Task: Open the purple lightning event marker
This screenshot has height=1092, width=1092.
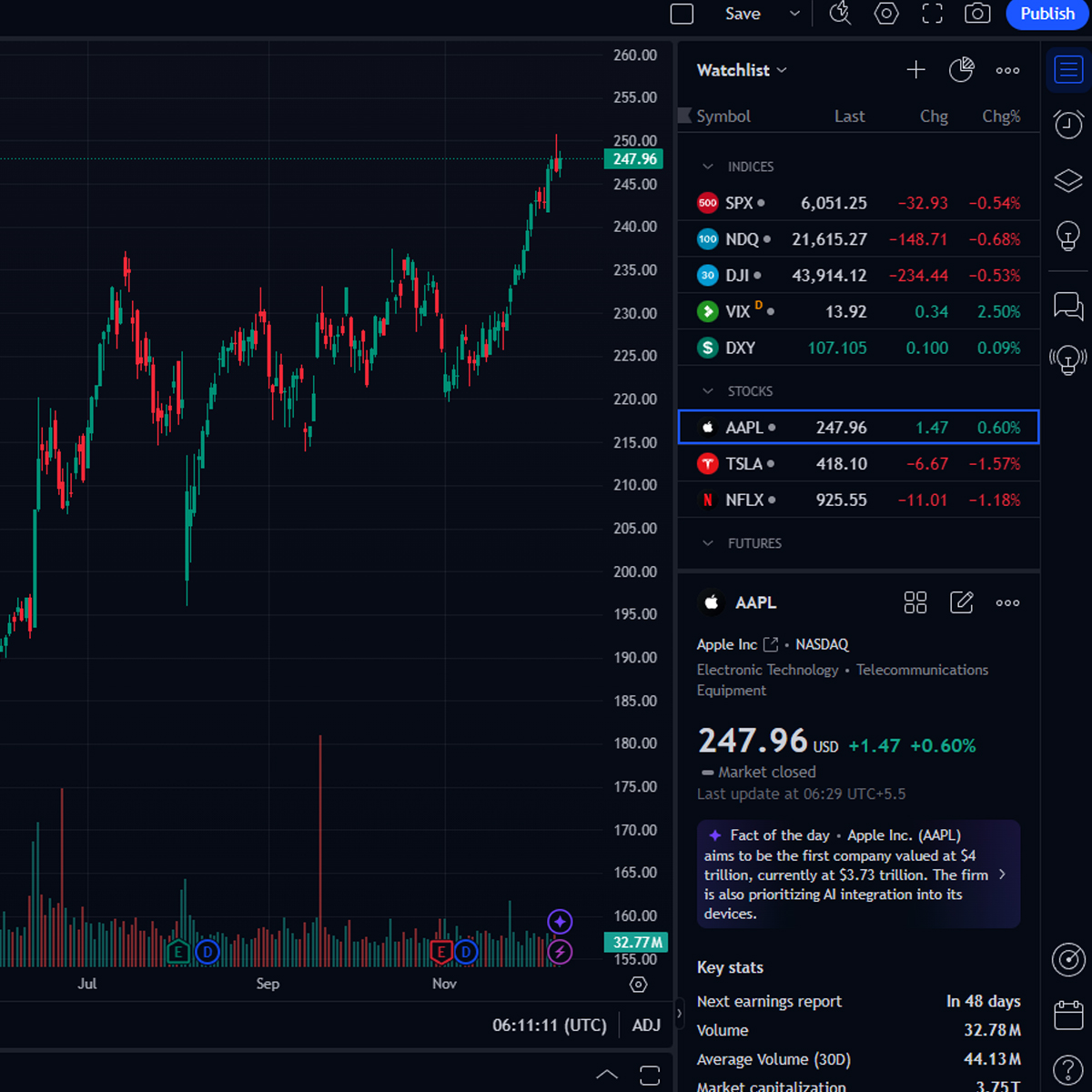Action: coord(560,953)
